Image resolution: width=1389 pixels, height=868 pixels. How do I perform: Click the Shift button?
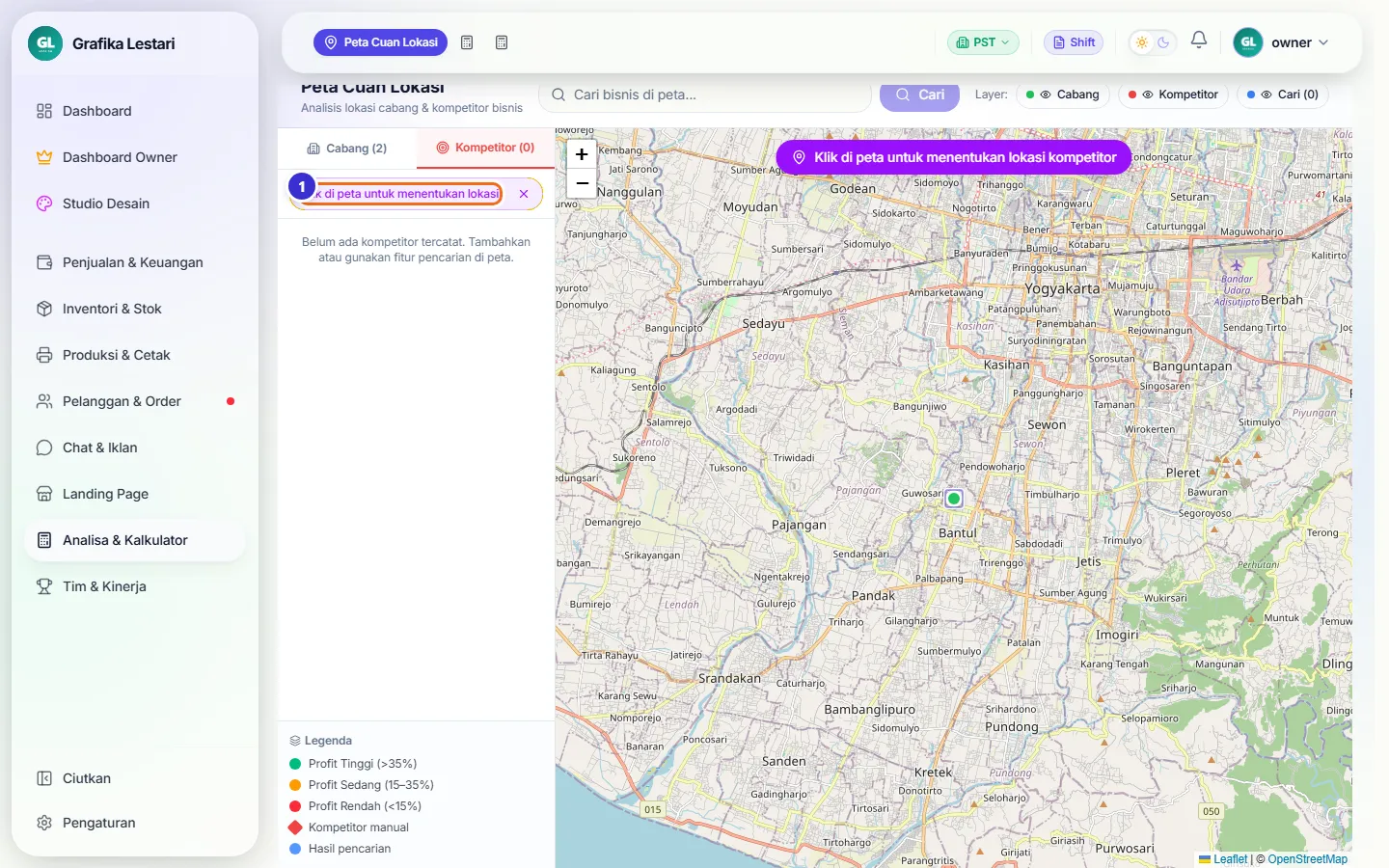[x=1074, y=42]
